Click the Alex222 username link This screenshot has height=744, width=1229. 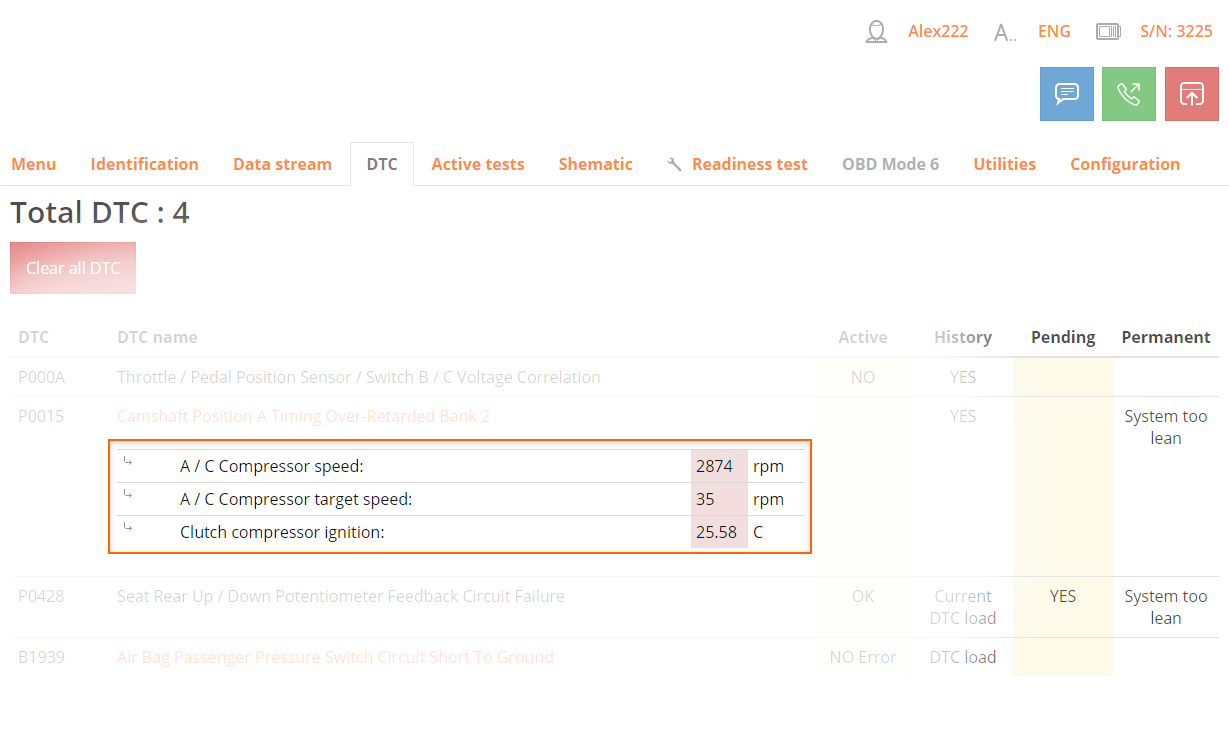coord(937,32)
